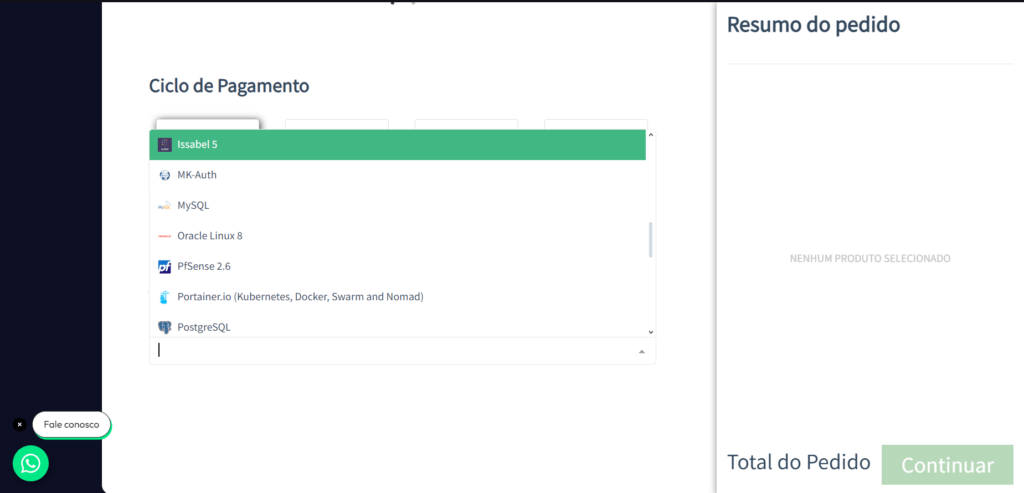1024x493 pixels.
Task: Click the Oracle Linux 8 logo icon
Action: tap(165, 236)
